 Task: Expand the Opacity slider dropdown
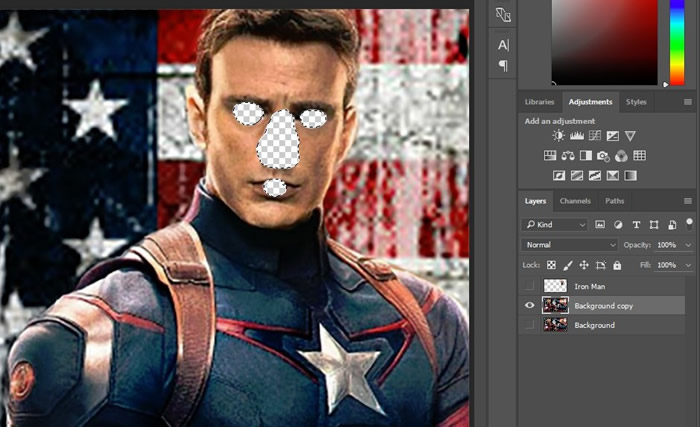coord(688,245)
